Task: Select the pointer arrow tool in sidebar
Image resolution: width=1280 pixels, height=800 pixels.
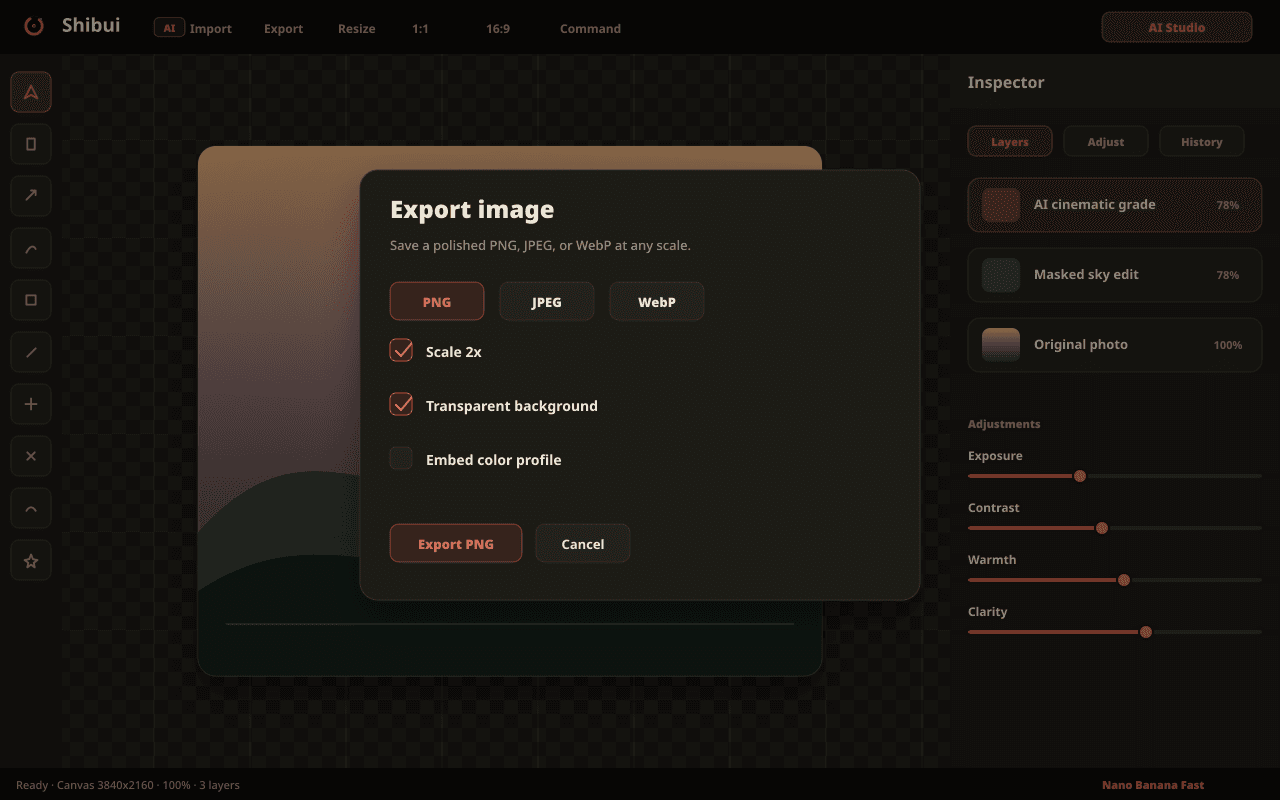Action: (x=31, y=92)
